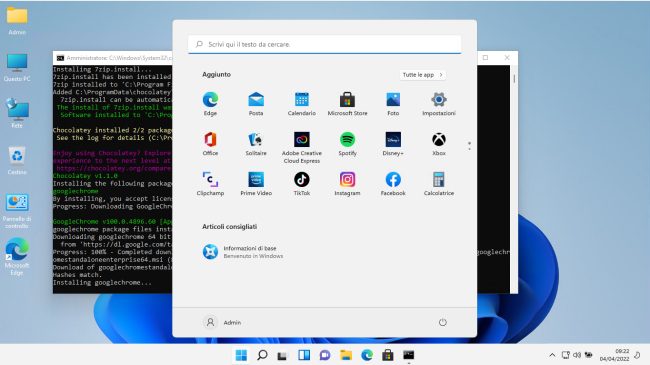Open the notification icon in taskbar
650x365 pixels.
(638, 355)
